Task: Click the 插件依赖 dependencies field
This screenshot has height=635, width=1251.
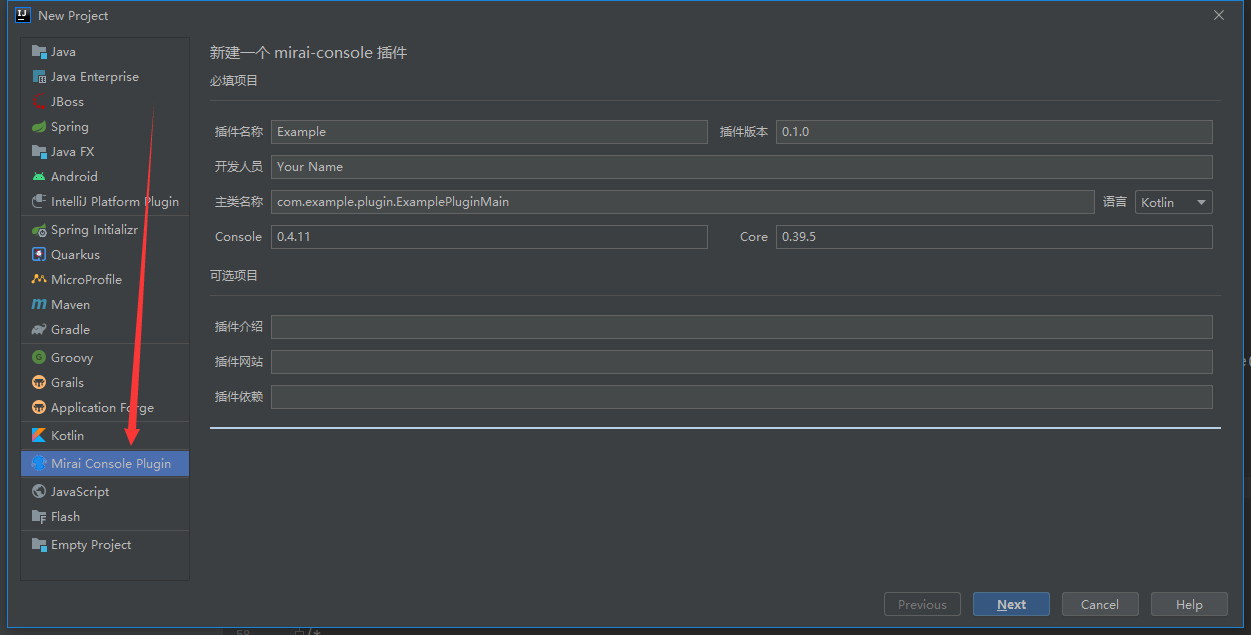Action: pos(742,397)
